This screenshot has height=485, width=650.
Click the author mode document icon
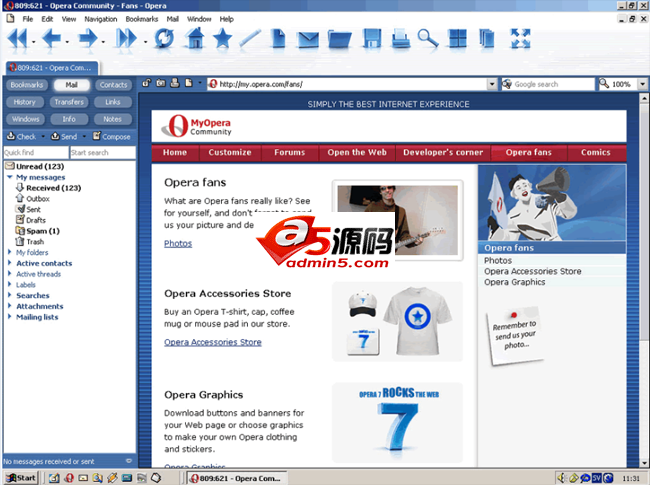pyautogui.click(x=189, y=83)
